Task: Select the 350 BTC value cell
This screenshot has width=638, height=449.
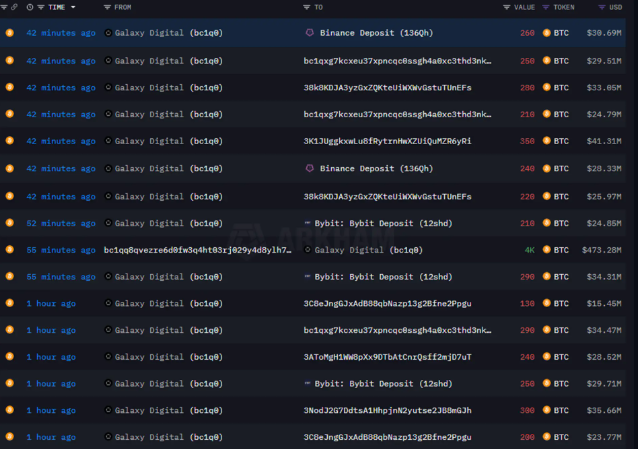Action: [x=527, y=141]
